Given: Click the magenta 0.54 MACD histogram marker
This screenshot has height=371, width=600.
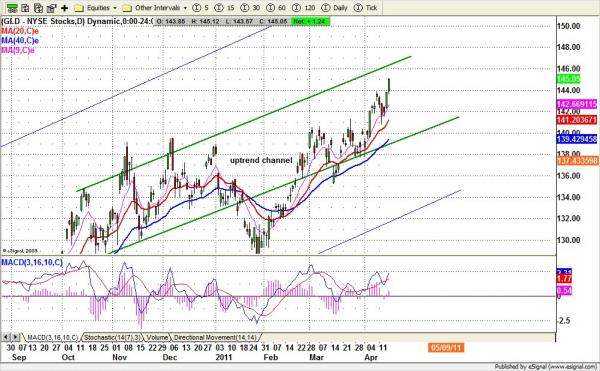Looking at the screenshot, I should point(564,291).
